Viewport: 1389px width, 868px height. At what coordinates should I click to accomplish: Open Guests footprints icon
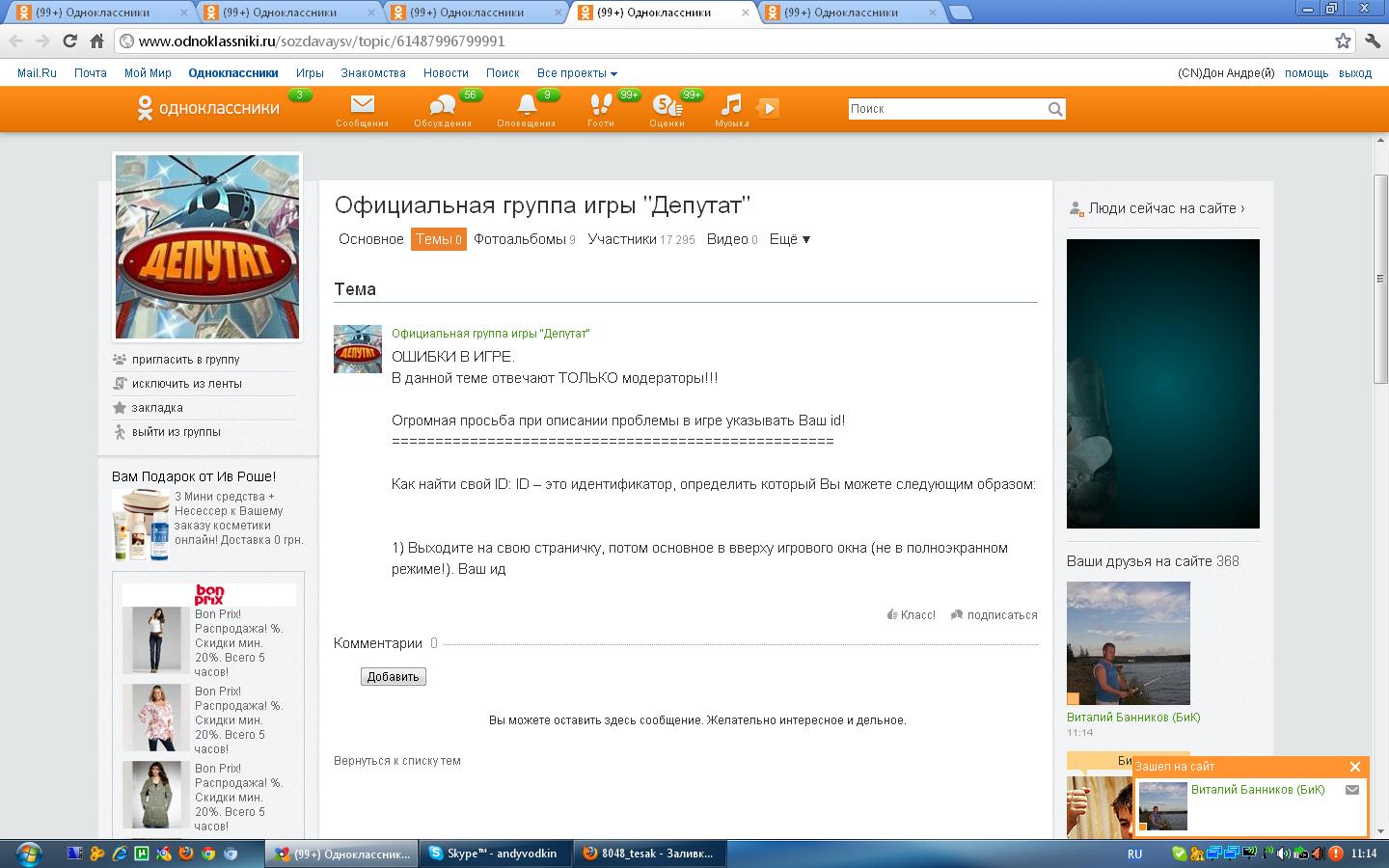[600, 104]
